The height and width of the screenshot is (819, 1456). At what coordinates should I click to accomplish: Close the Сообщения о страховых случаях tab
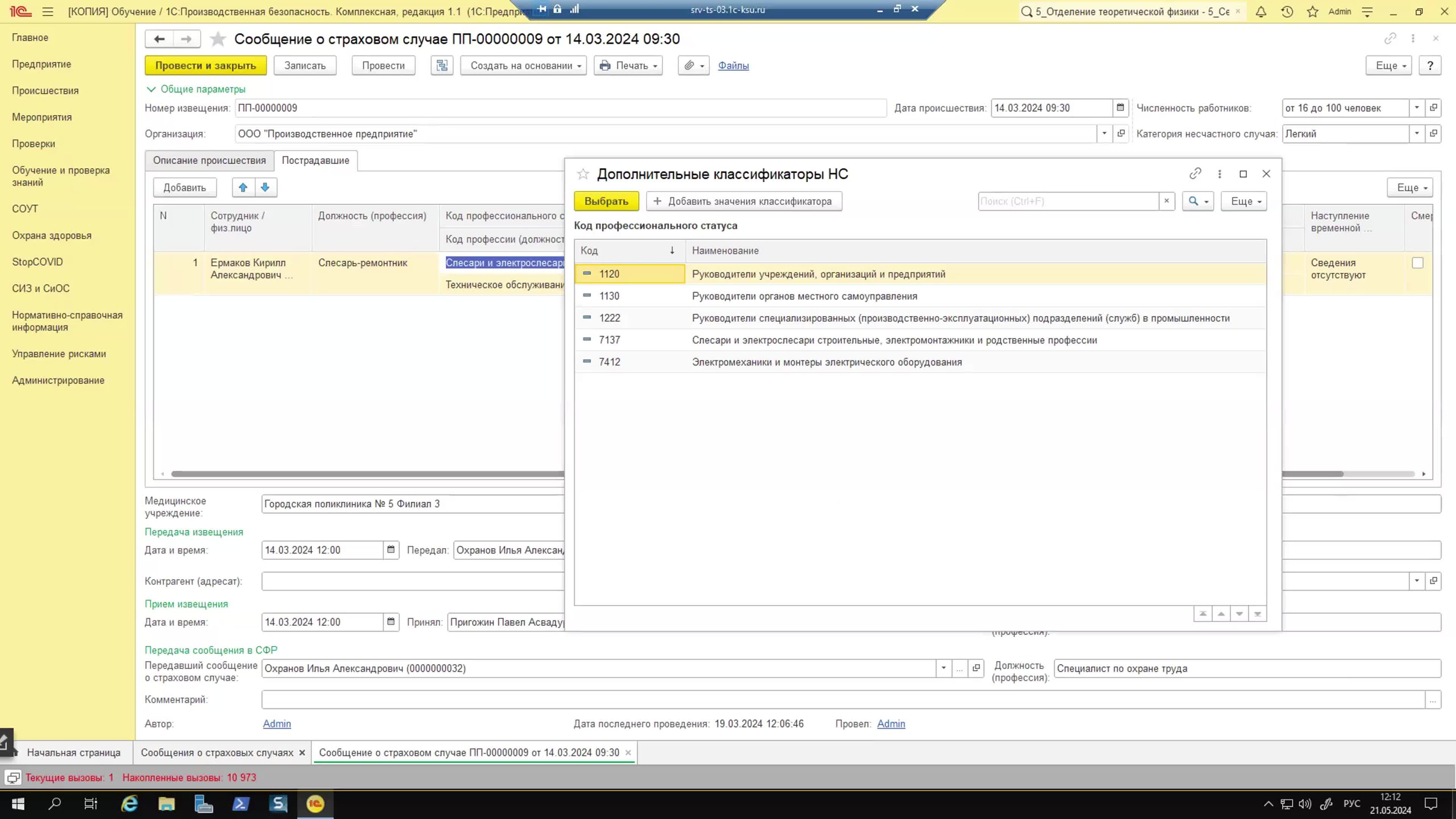(303, 753)
